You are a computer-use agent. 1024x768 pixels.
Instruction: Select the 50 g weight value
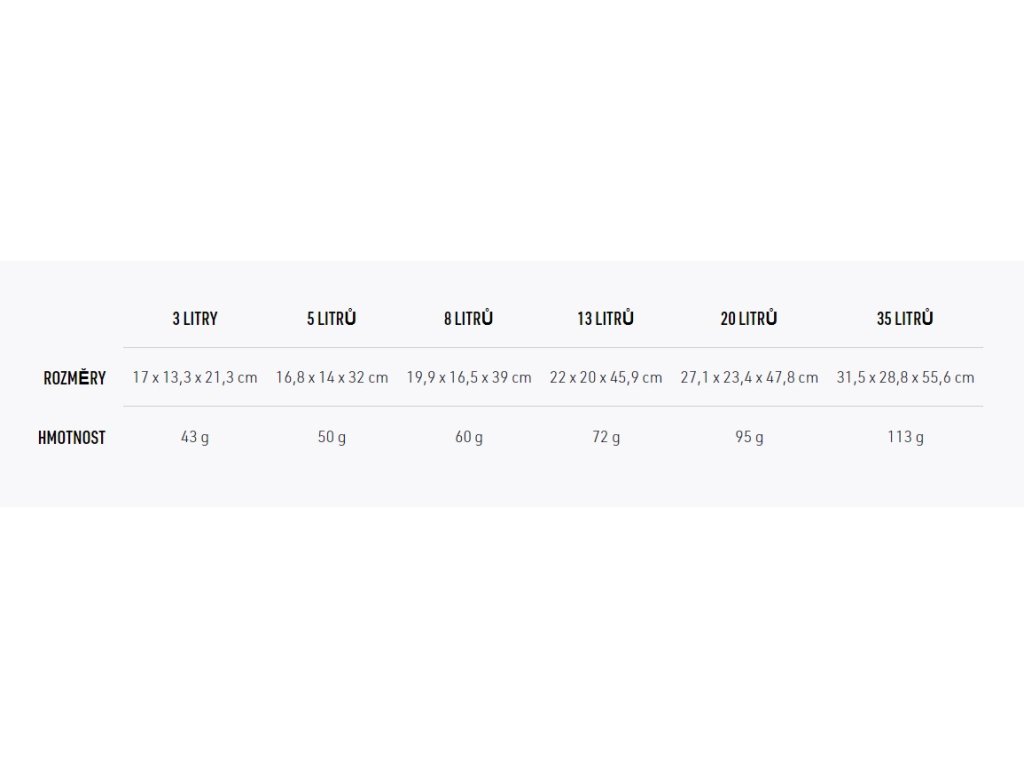(x=332, y=437)
